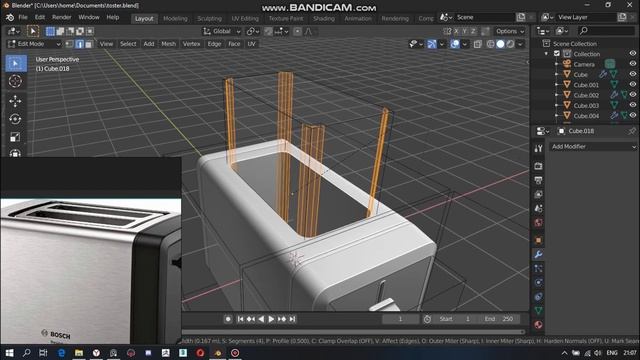
Task: Collapse the Collection tree in outliner
Action: (x=547, y=53)
